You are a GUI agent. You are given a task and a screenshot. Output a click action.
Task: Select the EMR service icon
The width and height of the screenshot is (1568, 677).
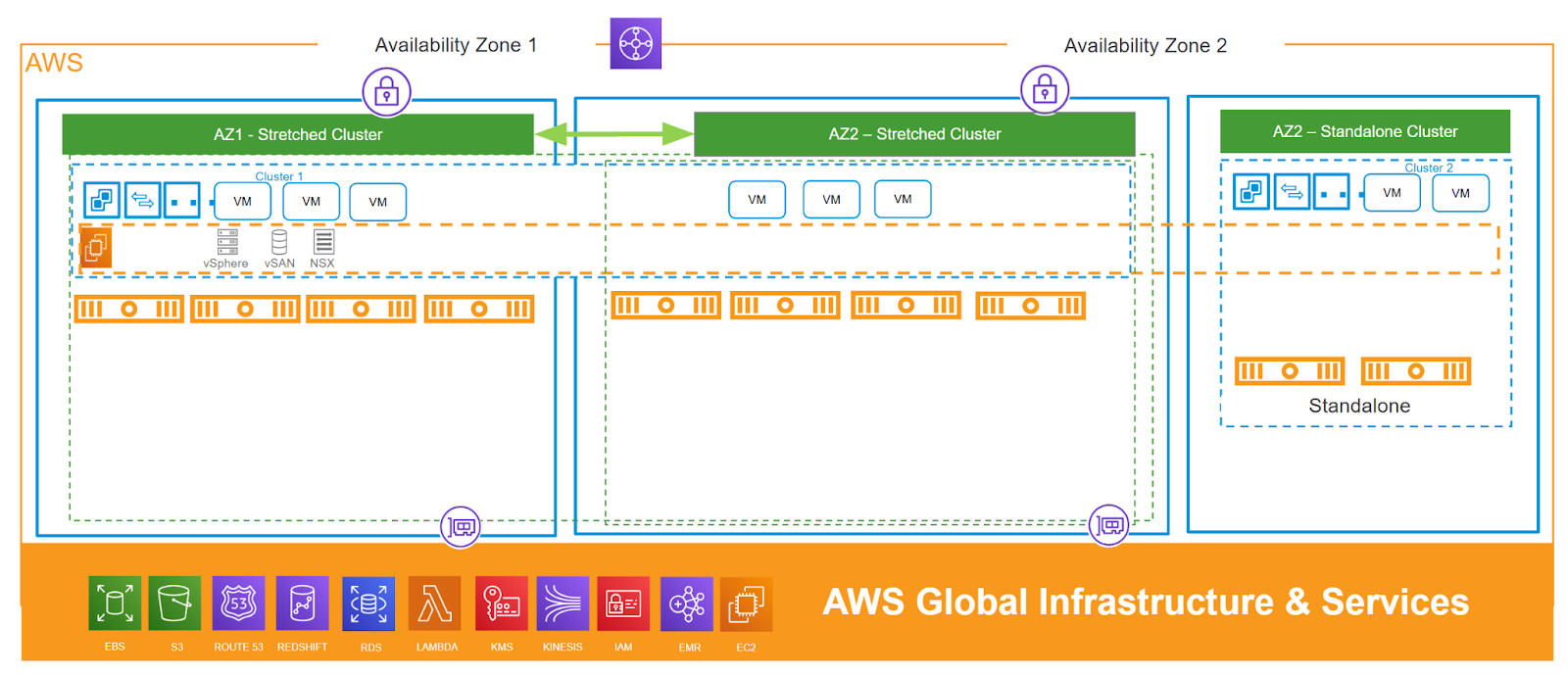coord(687,604)
